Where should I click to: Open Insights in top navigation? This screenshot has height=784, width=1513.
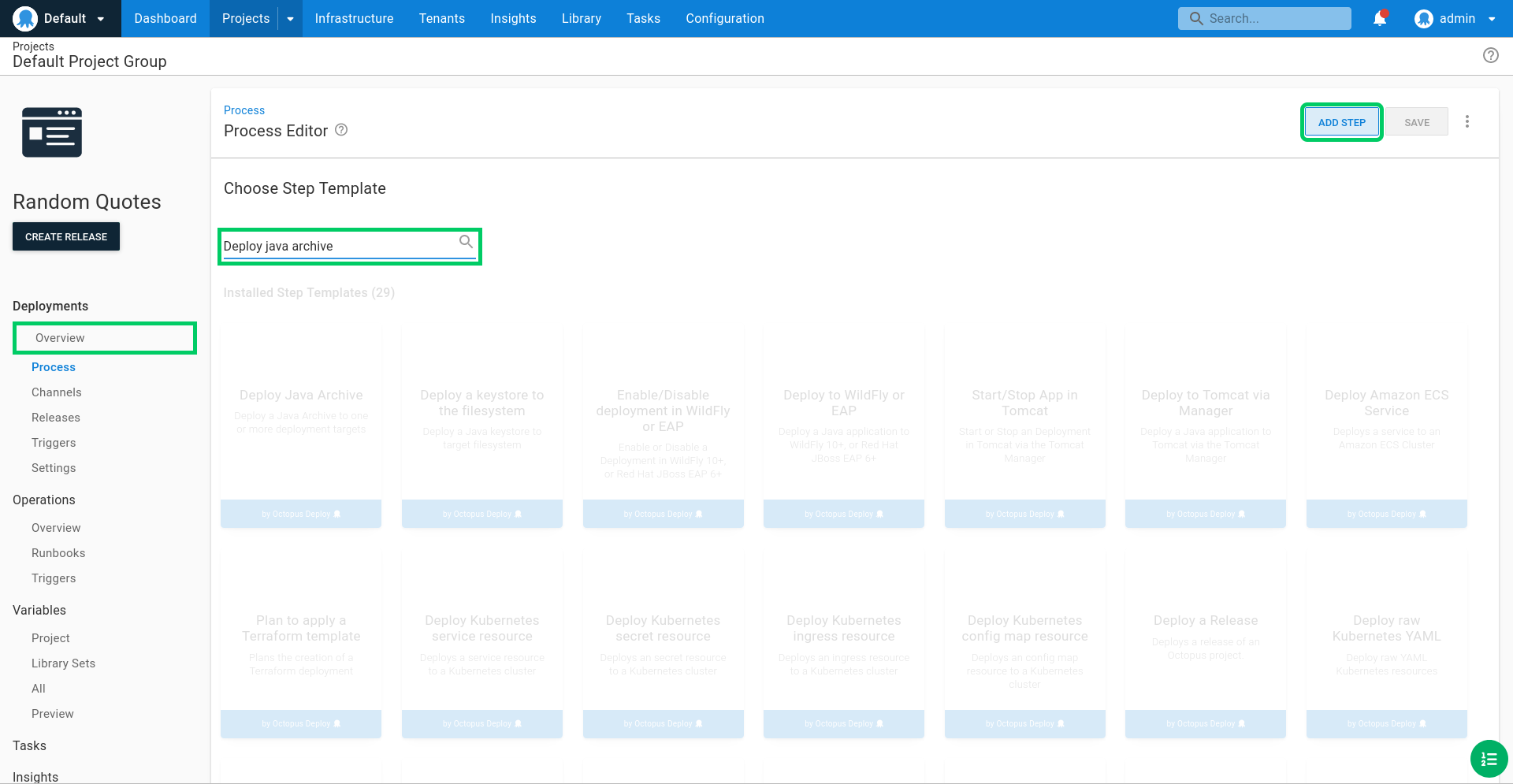513,18
